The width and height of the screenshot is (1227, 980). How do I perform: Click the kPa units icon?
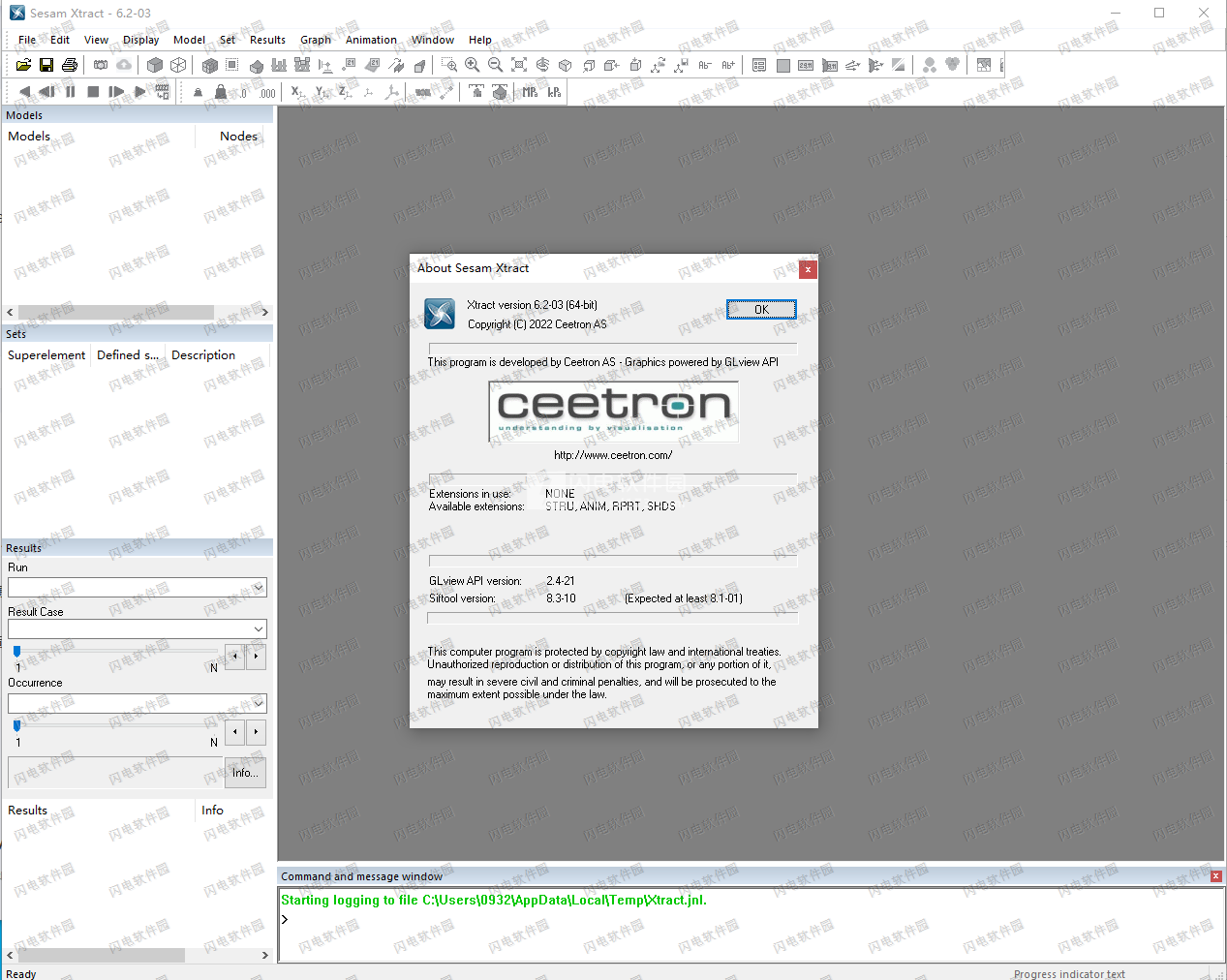tap(554, 92)
